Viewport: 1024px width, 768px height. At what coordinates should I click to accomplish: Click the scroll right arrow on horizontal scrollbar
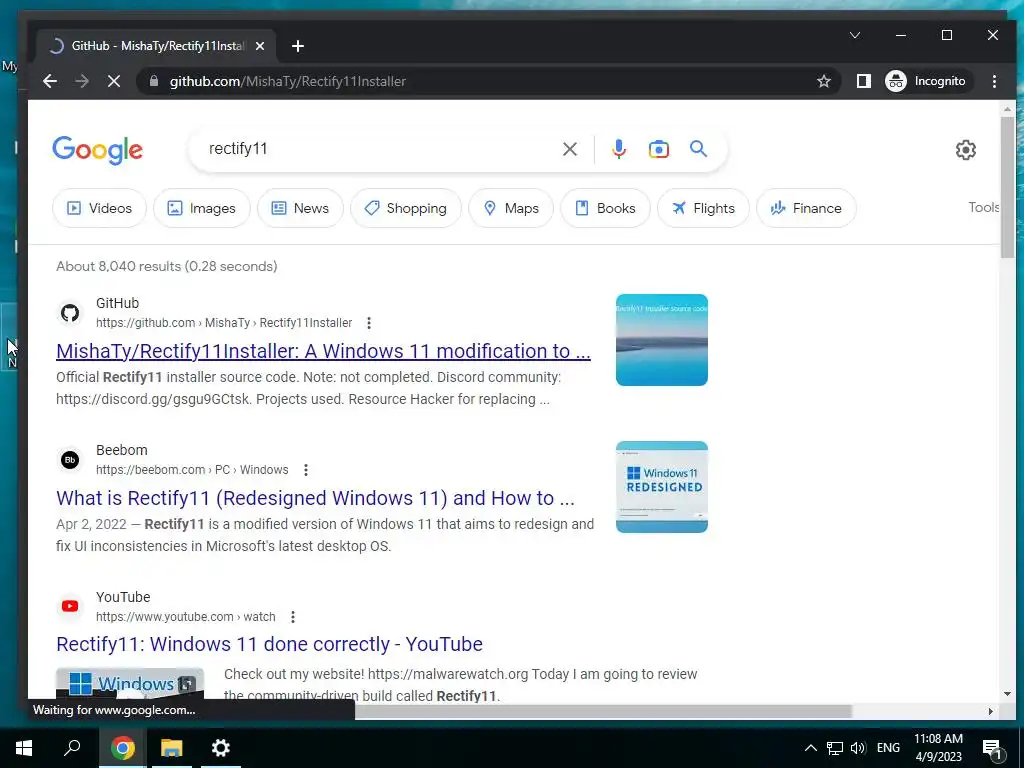pos(991,711)
